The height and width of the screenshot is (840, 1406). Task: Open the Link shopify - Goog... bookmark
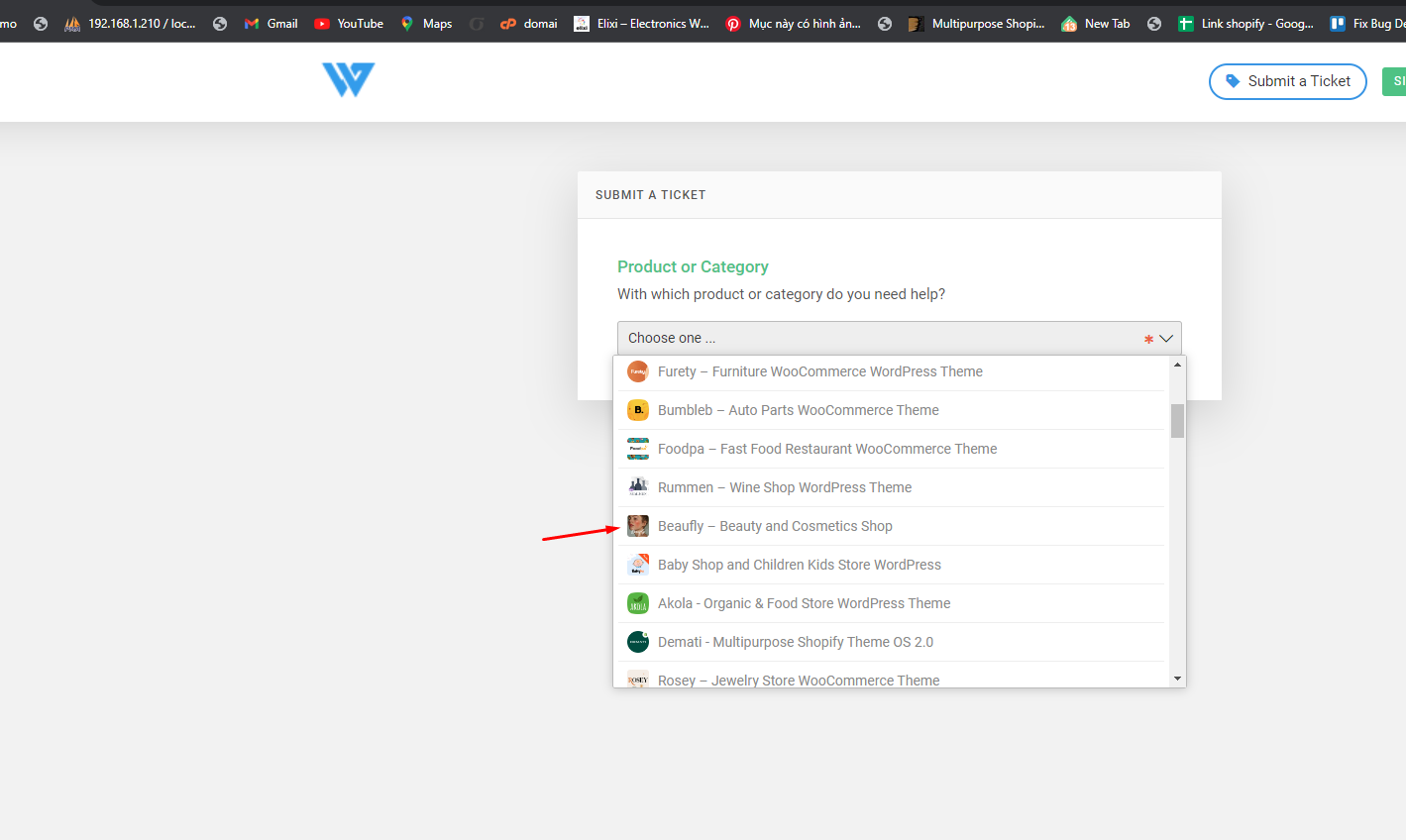(x=1245, y=24)
